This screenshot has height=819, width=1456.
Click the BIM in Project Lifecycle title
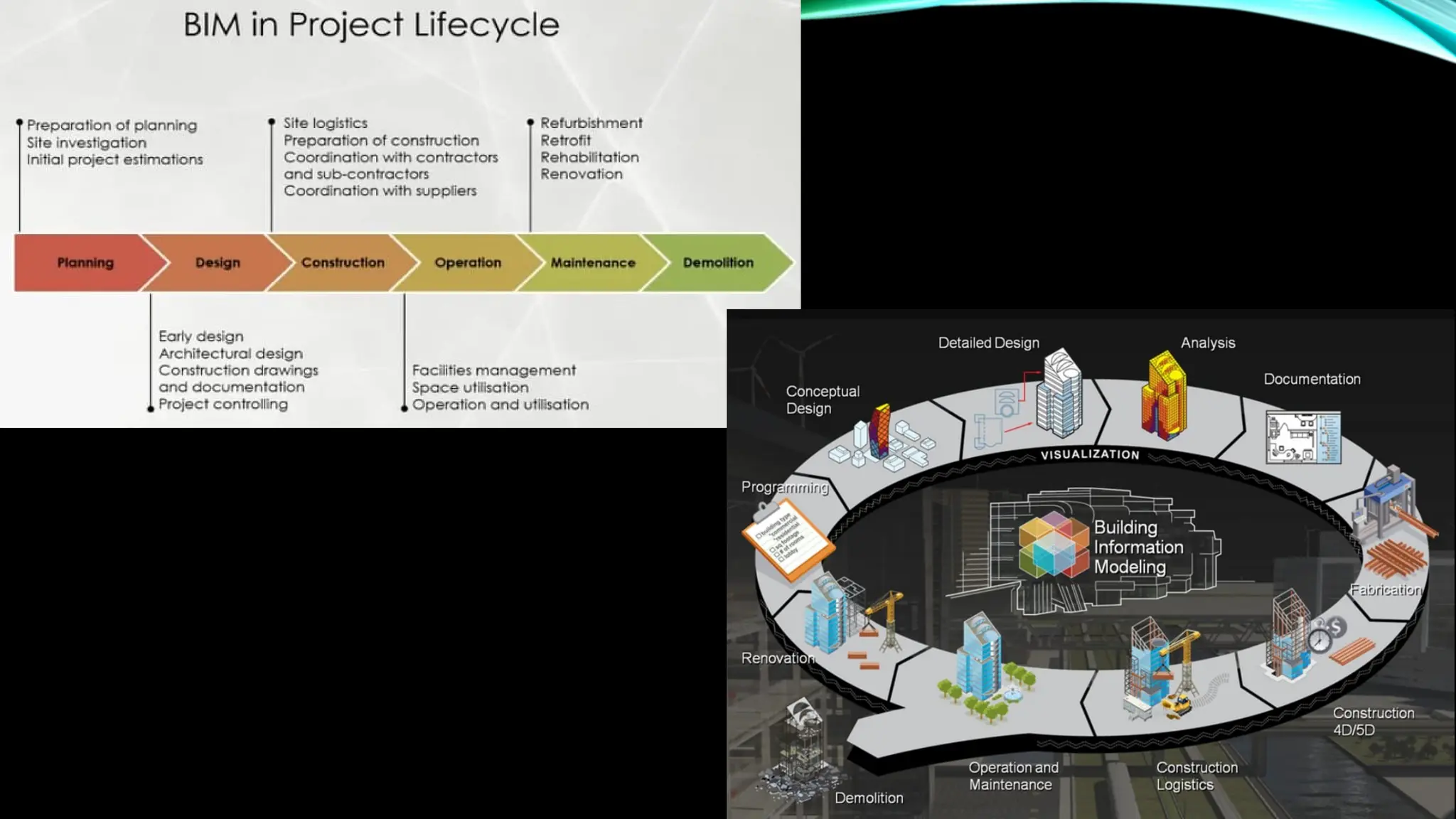tap(371, 25)
